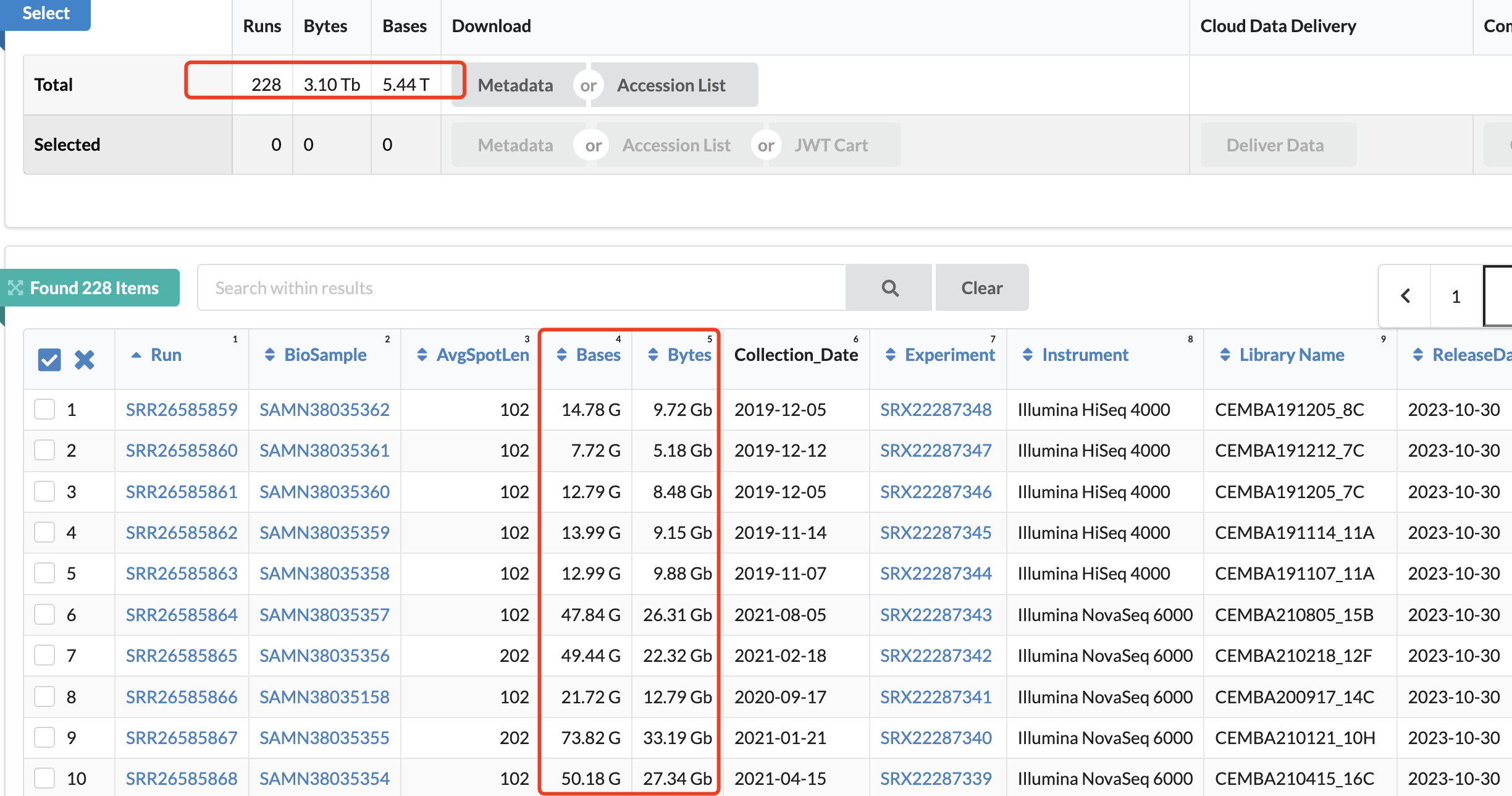Click library name CEMBA210121_10H

point(1295,737)
